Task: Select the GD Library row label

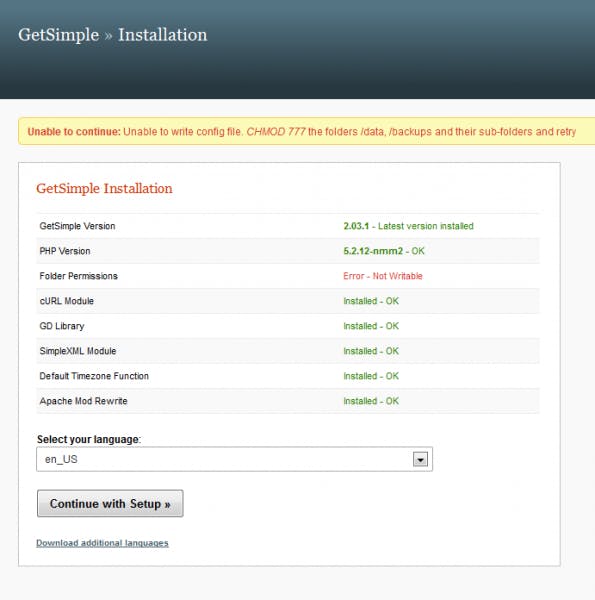Action: 62,326
